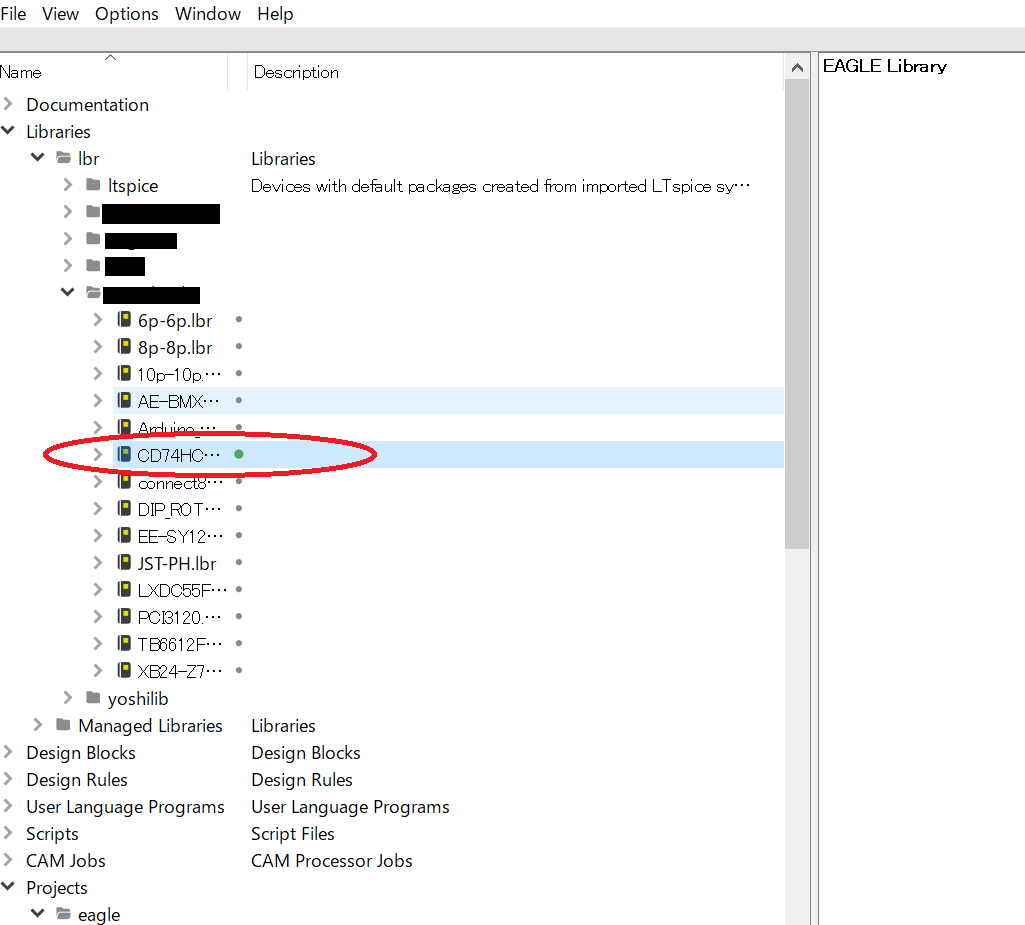Expand the Documentation tree node
1025x925 pixels.
[8, 104]
